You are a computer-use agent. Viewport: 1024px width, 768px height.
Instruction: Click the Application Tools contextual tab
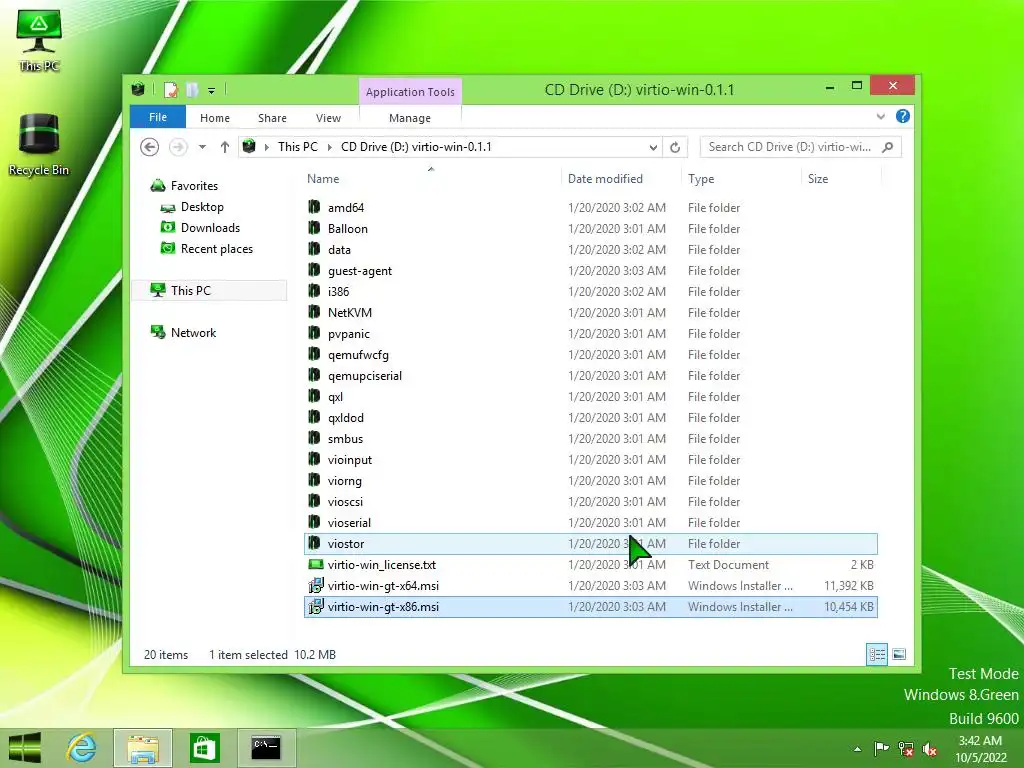pyautogui.click(x=410, y=92)
